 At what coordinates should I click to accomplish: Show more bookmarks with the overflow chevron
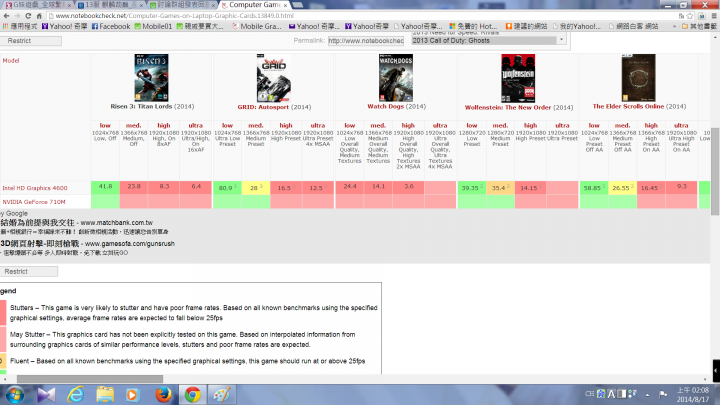[674, 27]
